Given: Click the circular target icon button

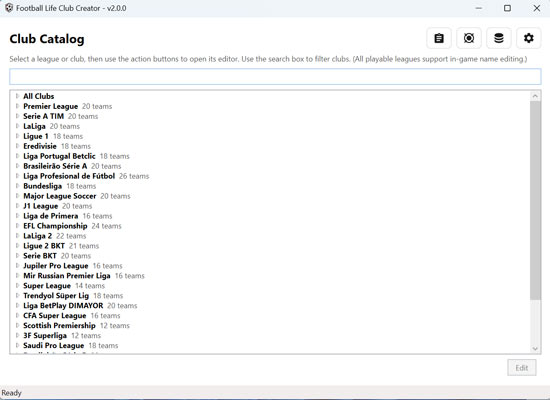Looking at the screenshot, I should point(469,38).
